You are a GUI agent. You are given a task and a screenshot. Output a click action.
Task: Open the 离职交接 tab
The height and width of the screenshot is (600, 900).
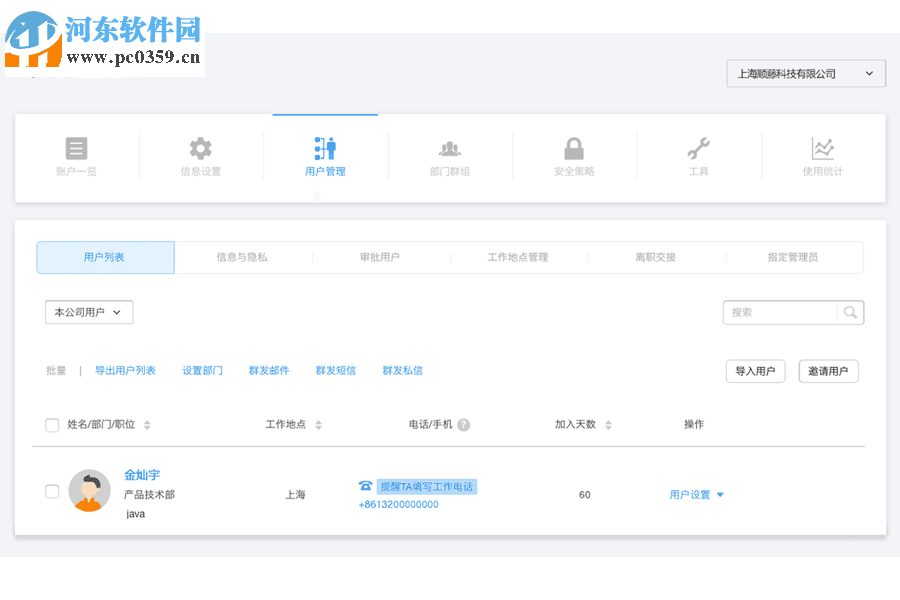(x=655, y=257)
